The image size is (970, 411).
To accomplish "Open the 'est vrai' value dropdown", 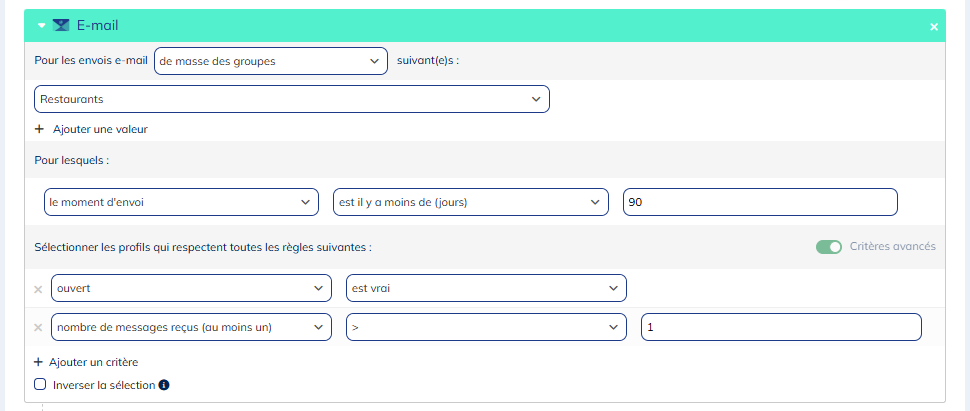I will [x=486, y=289].
